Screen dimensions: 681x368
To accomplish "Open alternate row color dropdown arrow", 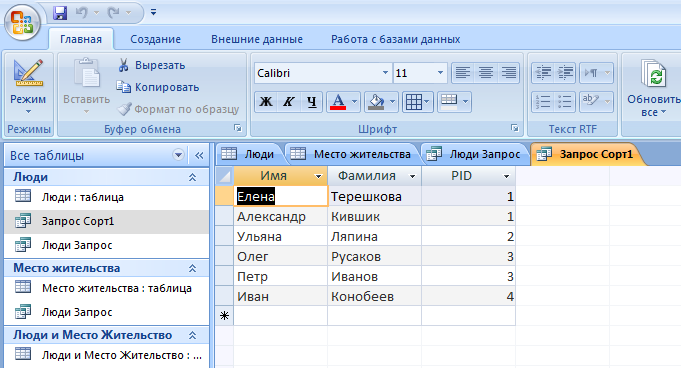I will (466, 102).
